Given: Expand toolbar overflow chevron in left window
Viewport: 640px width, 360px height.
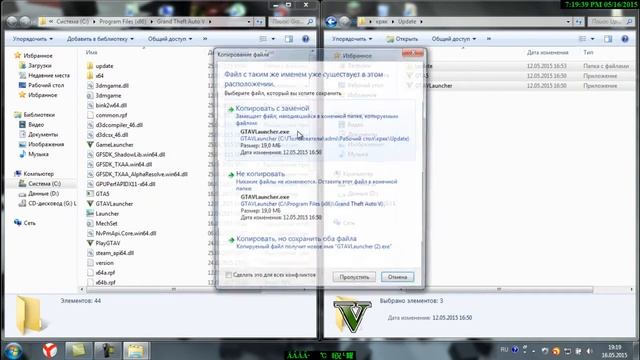Looking at the screenshot, I should (x=205, y=39).
